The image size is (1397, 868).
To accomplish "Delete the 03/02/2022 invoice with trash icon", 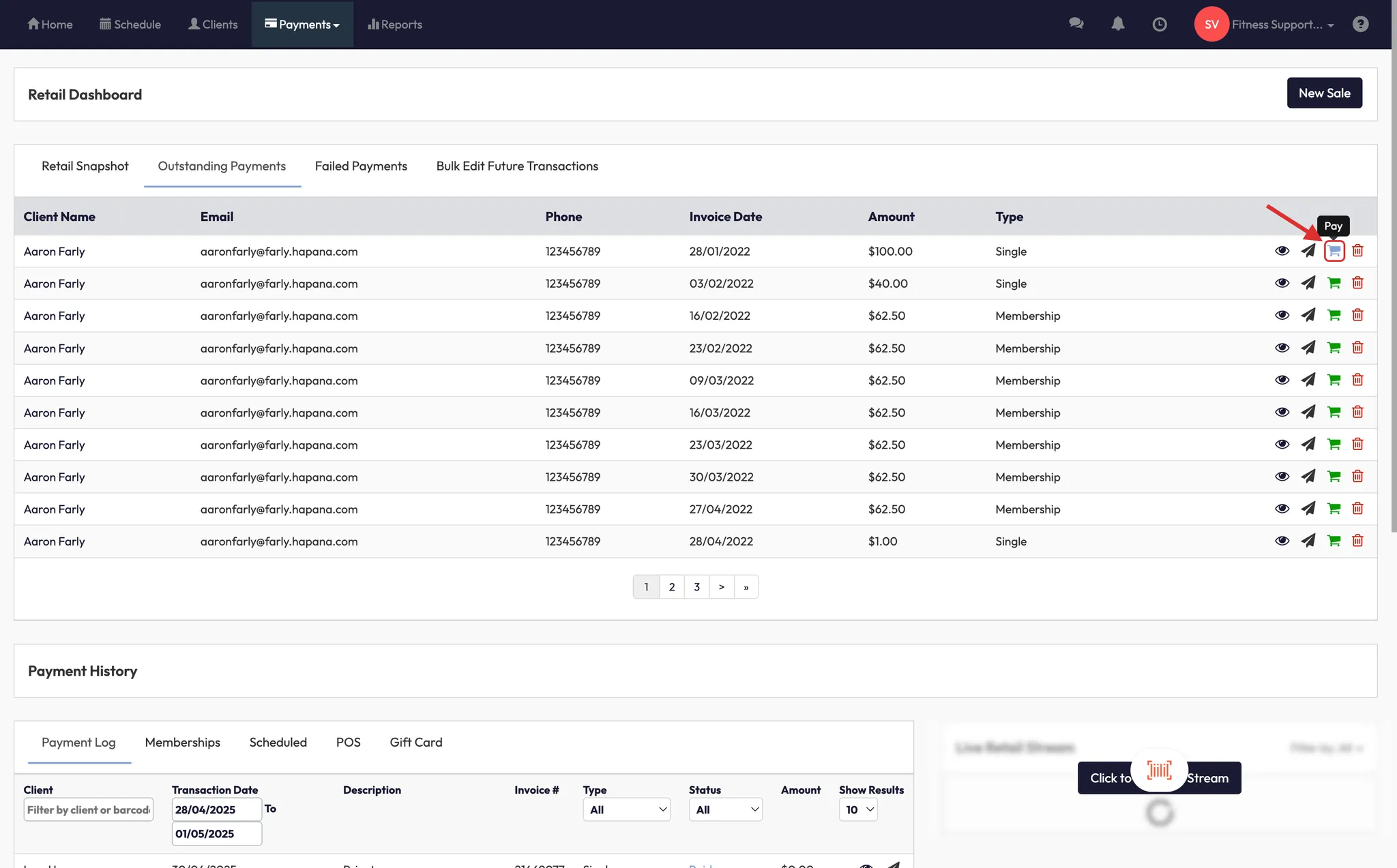I will (x=1357, y=283).
